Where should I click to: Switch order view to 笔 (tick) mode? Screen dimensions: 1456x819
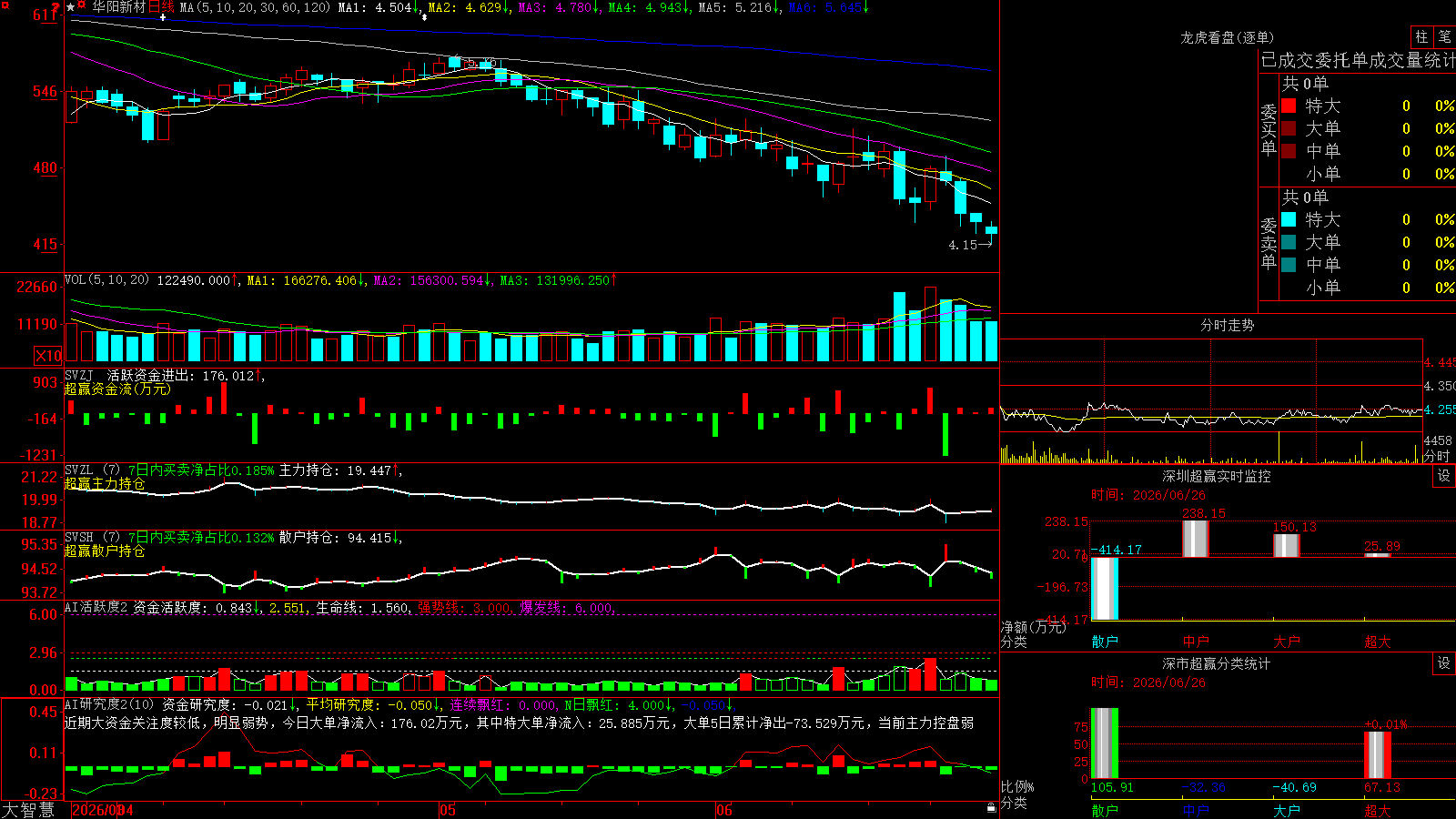tap(1444, 36)
